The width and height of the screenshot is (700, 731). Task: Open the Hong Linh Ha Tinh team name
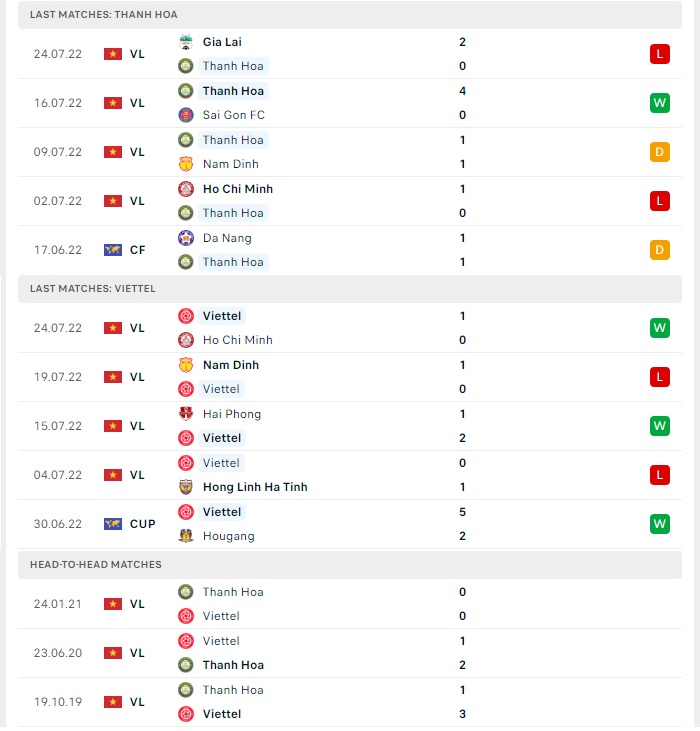coord(255,487)
